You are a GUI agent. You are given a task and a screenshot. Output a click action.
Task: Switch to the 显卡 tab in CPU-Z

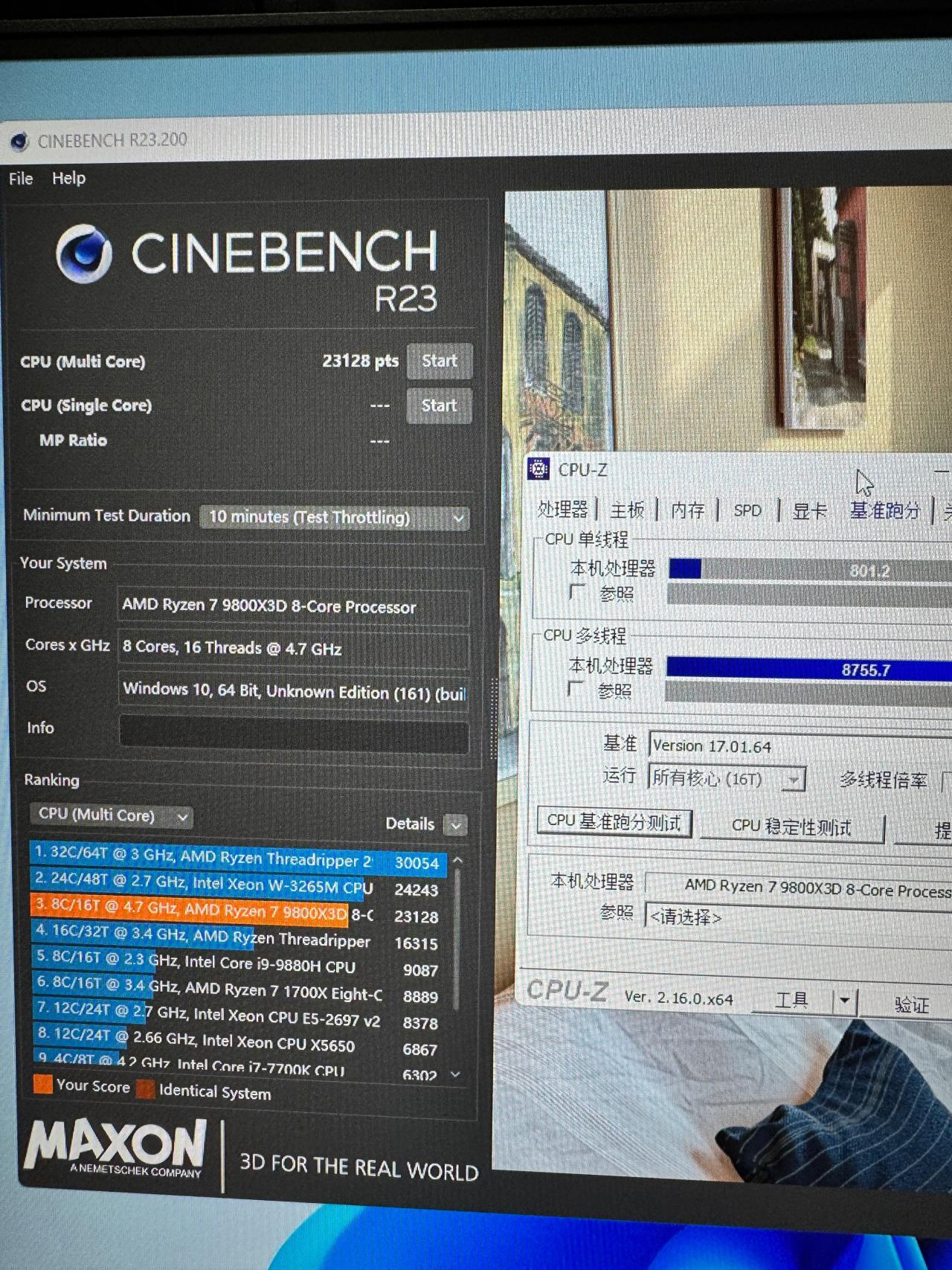coord(809,510)
